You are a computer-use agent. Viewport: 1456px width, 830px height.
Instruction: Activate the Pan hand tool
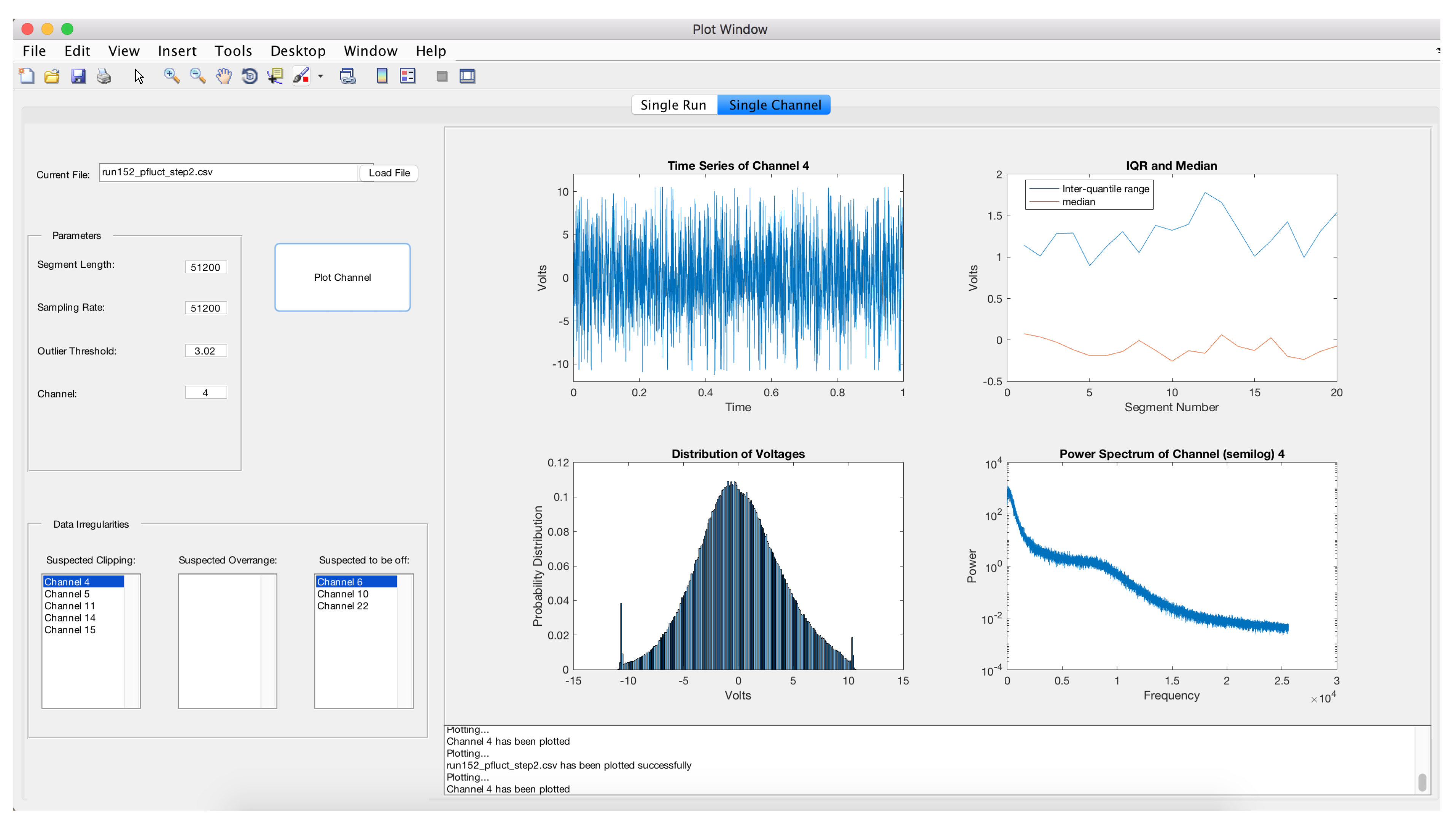pos(223,76)
